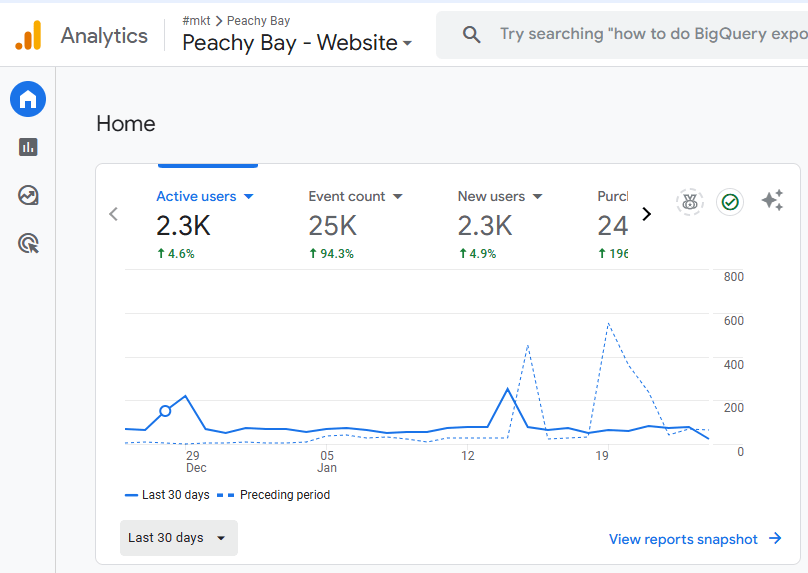This screenshot has height=573, width=808.
Task: Click the 800 y-axis label
Action: pyautogui.click(x=733, y=277)
